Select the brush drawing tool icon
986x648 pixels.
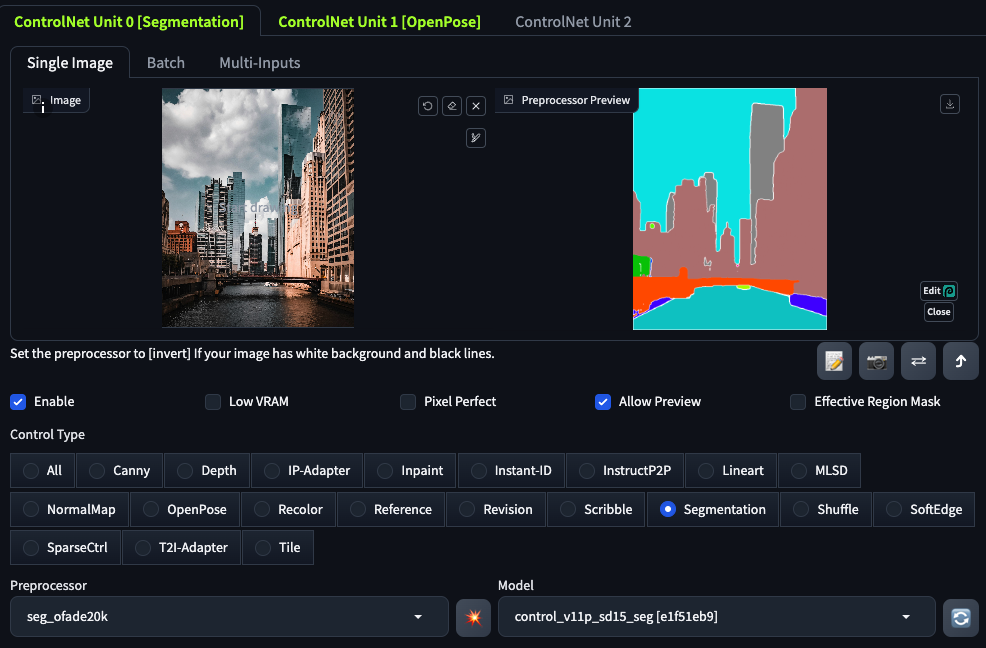476,138
